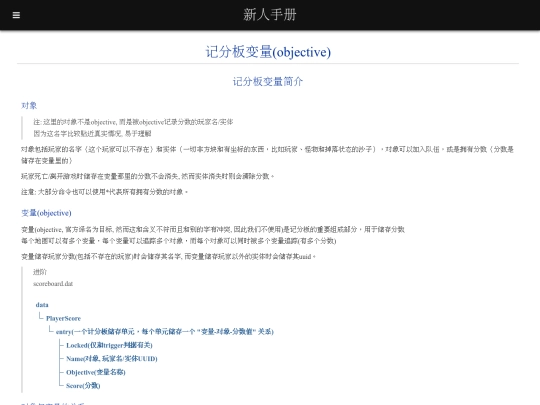
Task: Click the data root tree node
Action: [x=42, y=305]
